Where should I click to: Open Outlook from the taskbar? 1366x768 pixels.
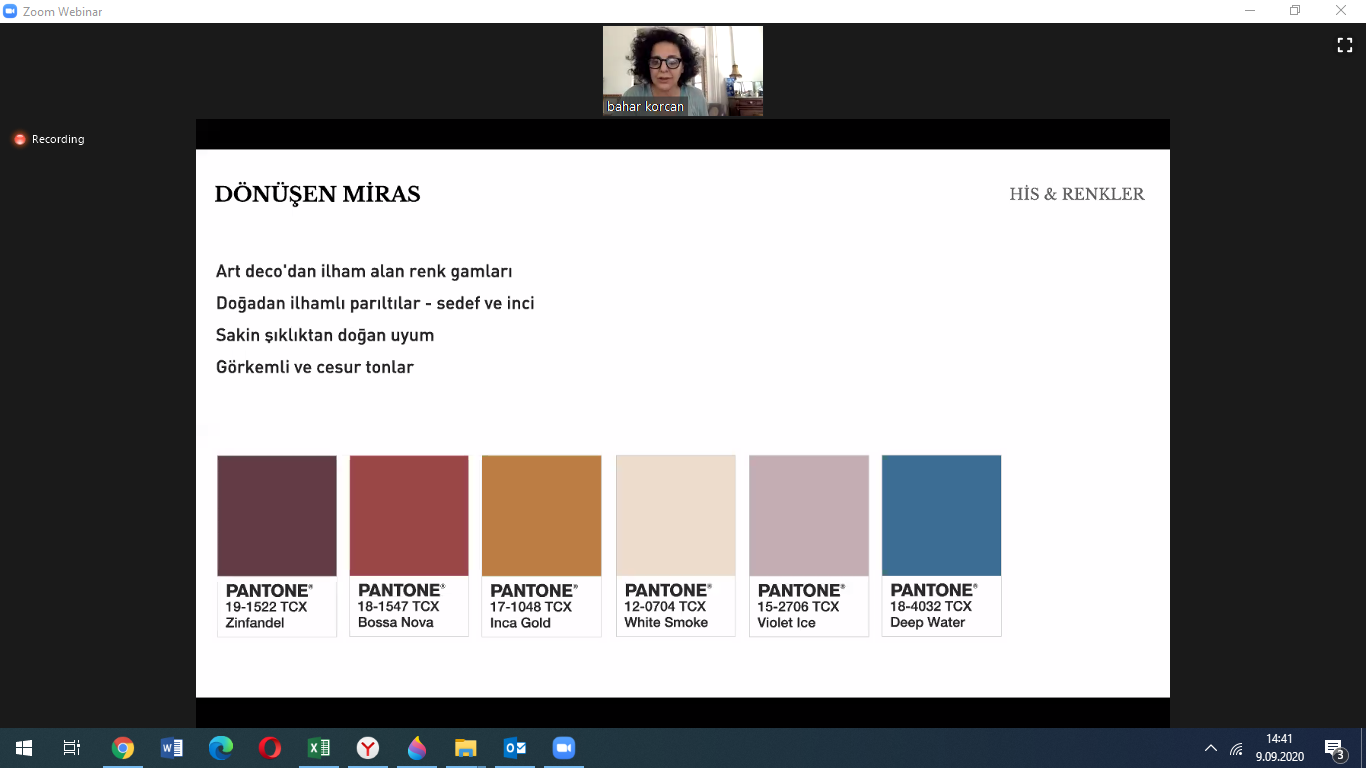pos(515,748)
